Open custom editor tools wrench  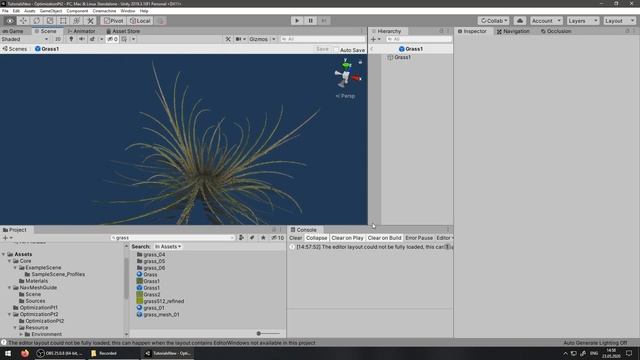[x=90, y=21]
